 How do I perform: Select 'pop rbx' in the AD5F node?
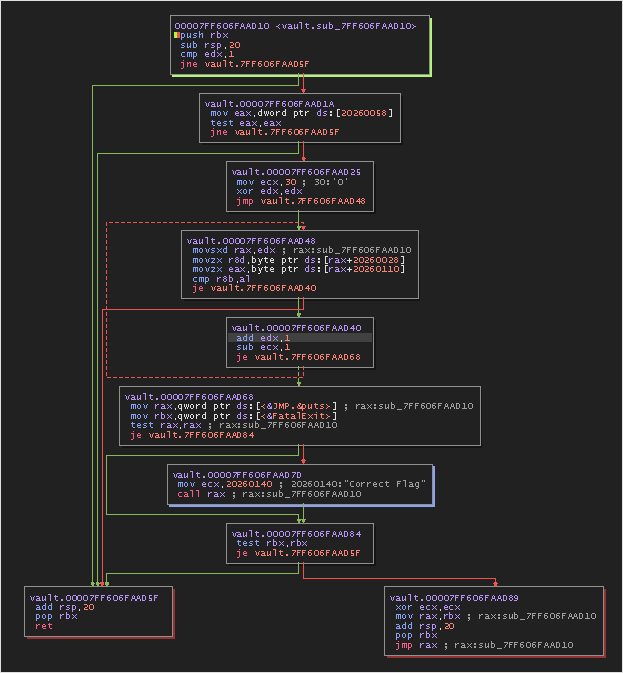(56, 616)
